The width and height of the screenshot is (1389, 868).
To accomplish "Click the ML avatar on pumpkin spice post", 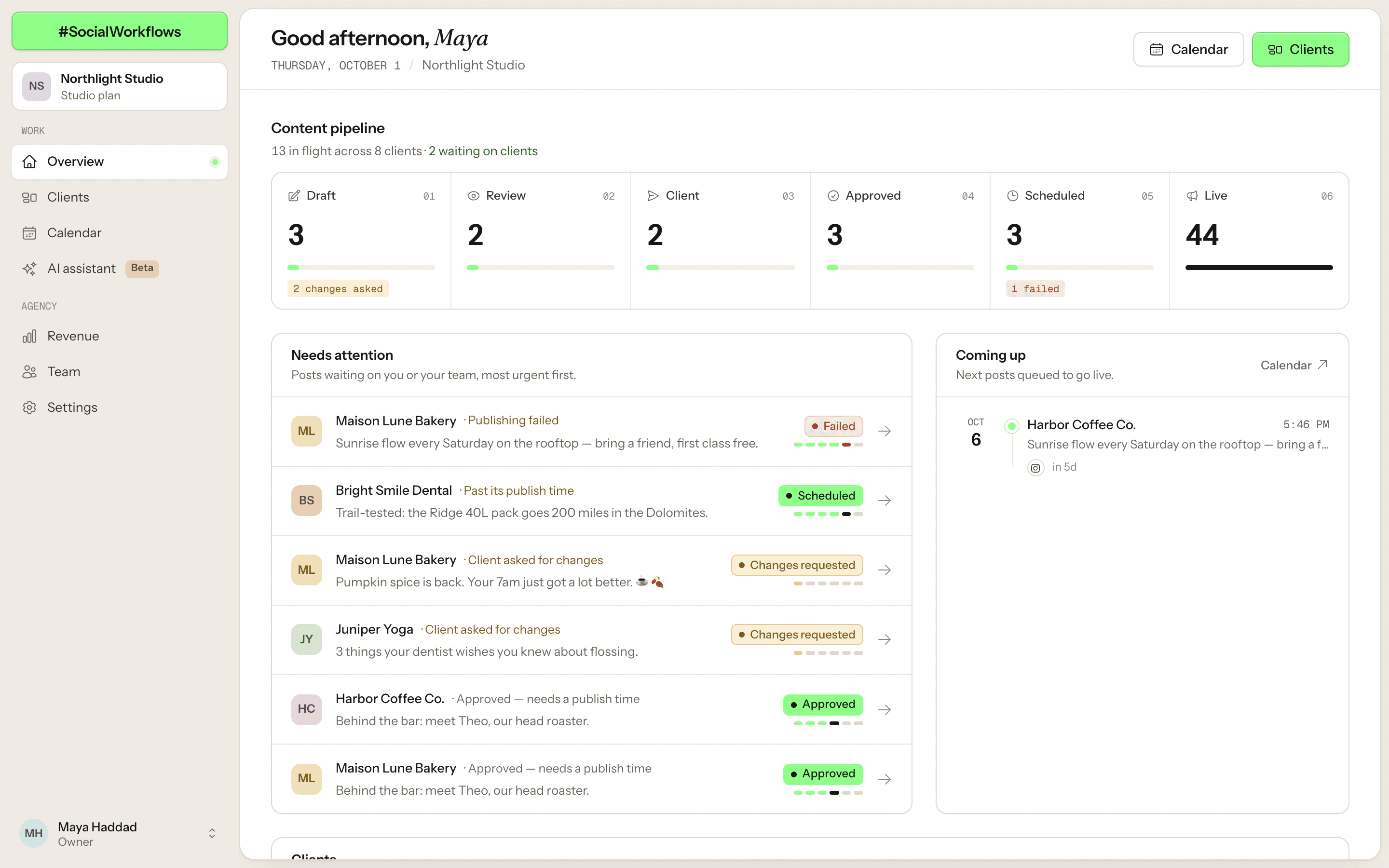I will 307,570.
